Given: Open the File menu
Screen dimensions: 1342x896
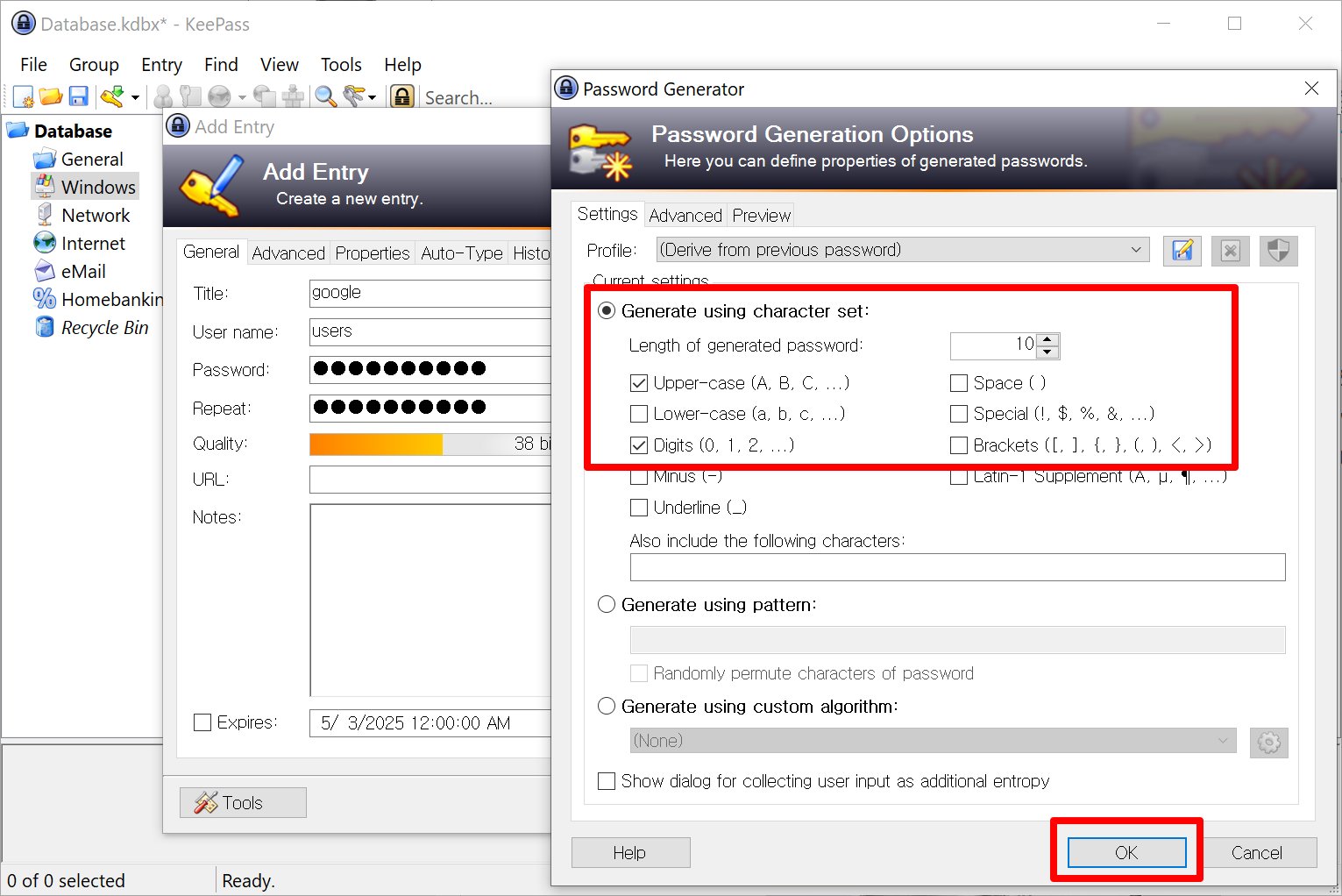Looking at the screenshot, I should (33, 65).
